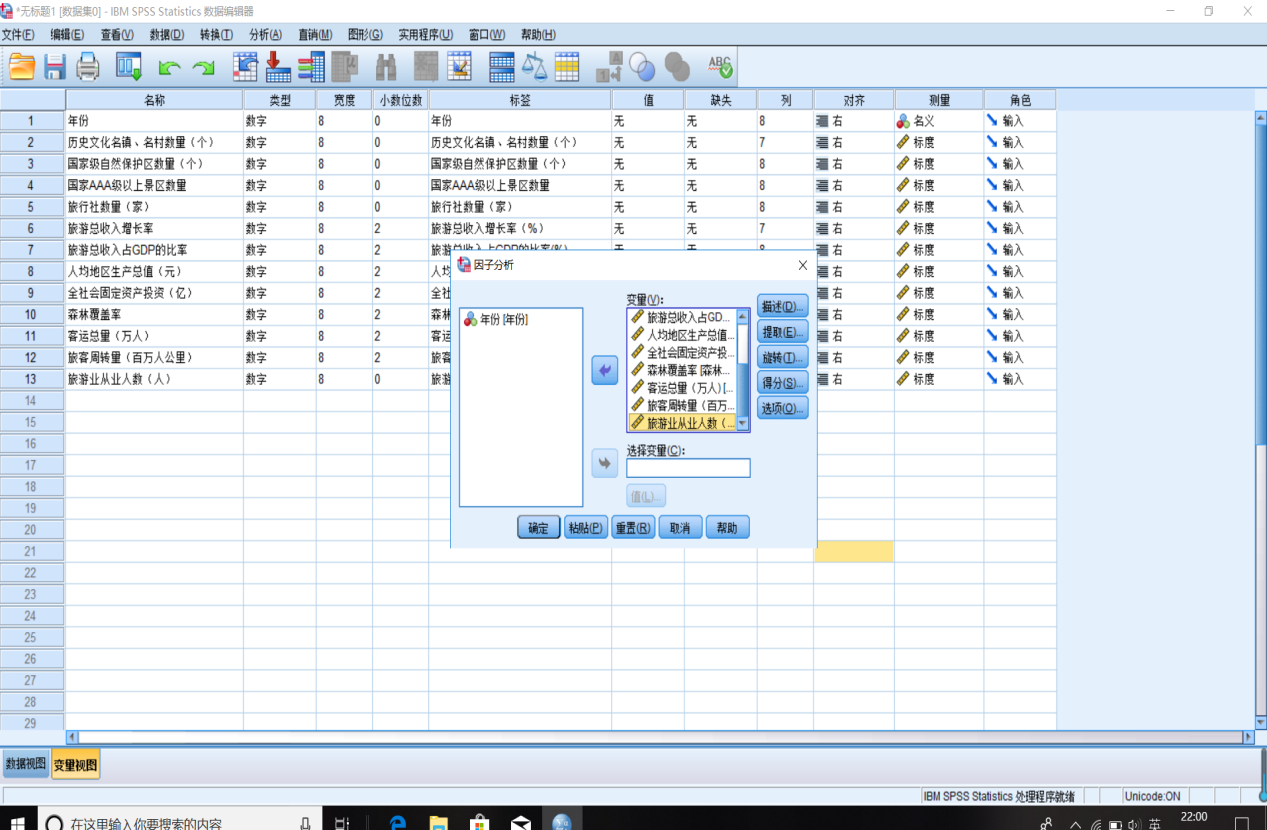This screenshot has width=1267, height=830.
Task: Click the Windows Start button
Action: point(18,822)
